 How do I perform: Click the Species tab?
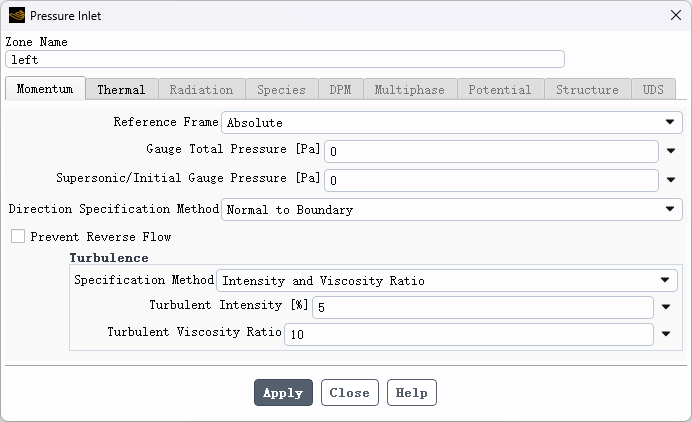click(281, 89)
